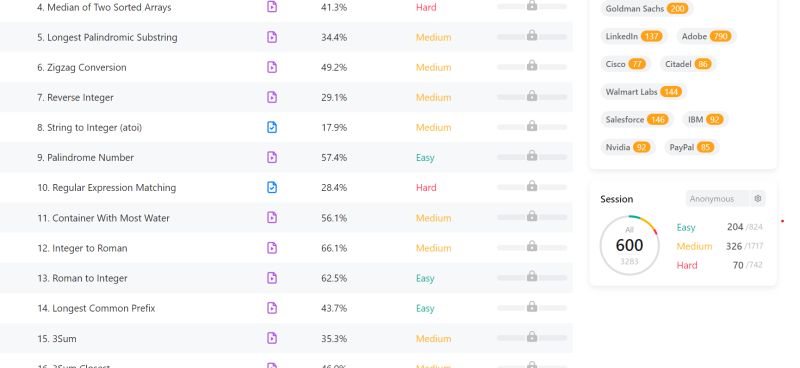Open problem Integer to Roman
The height and width of the screenshot is (368, 800).
coord(82,248)
